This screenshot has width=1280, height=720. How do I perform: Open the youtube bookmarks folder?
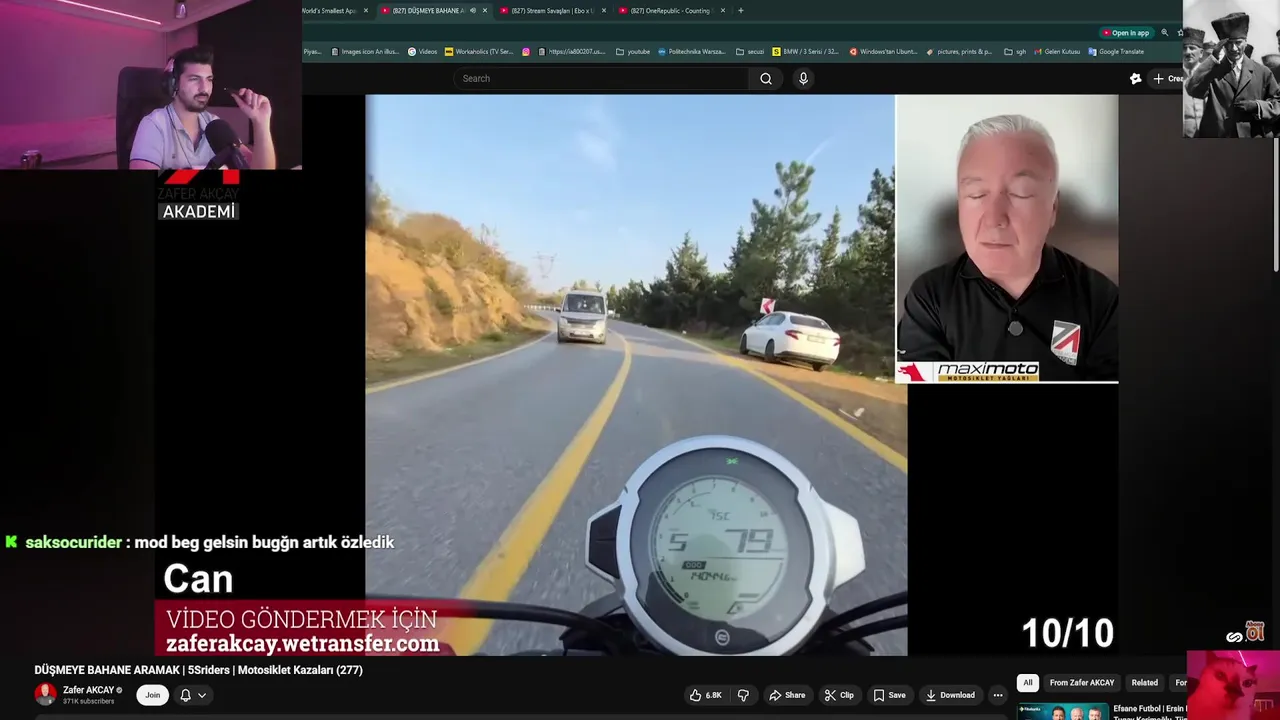pyautogui.click(x=633, y=52)
